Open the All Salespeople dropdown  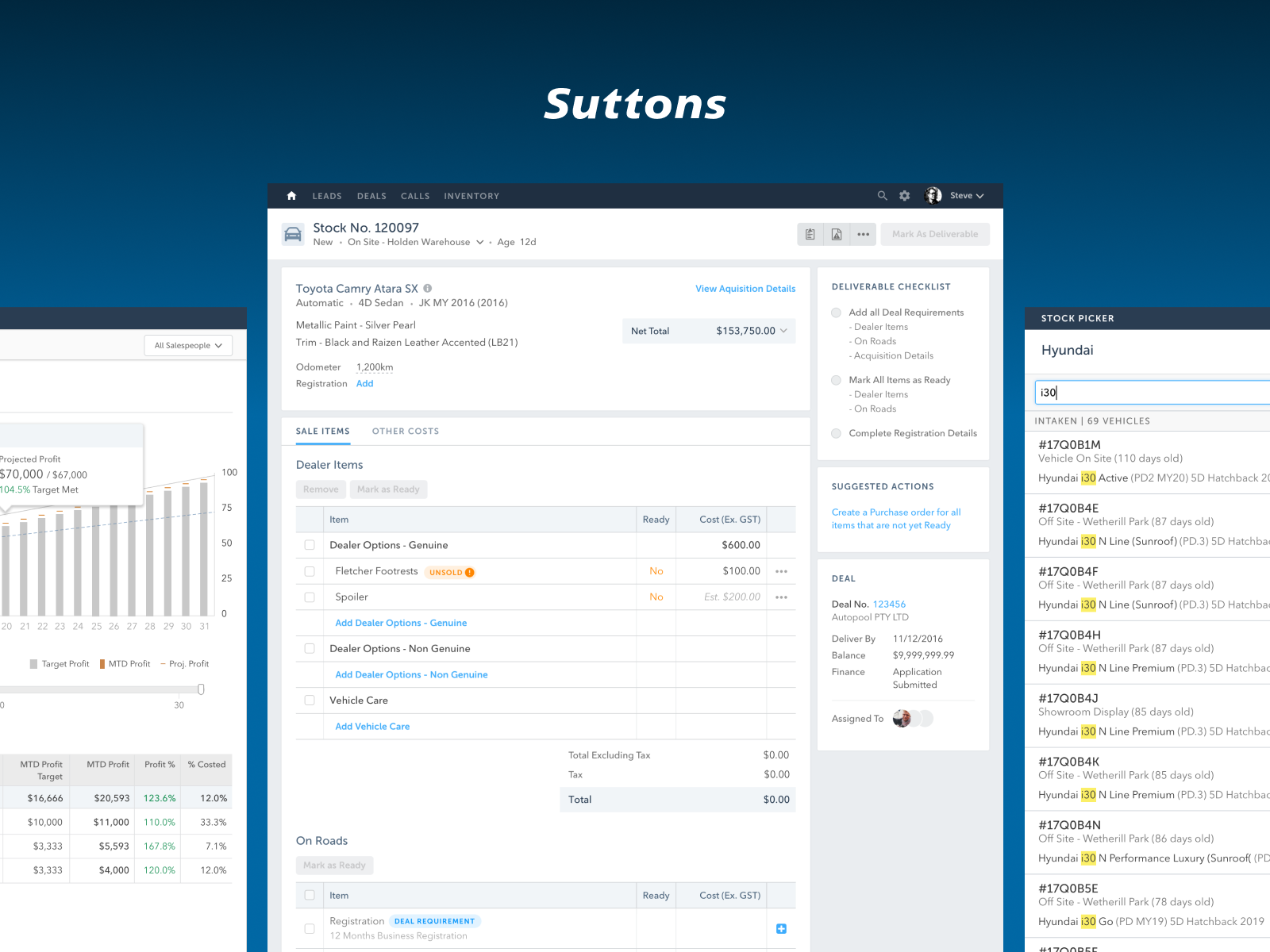tap(188, 345)
